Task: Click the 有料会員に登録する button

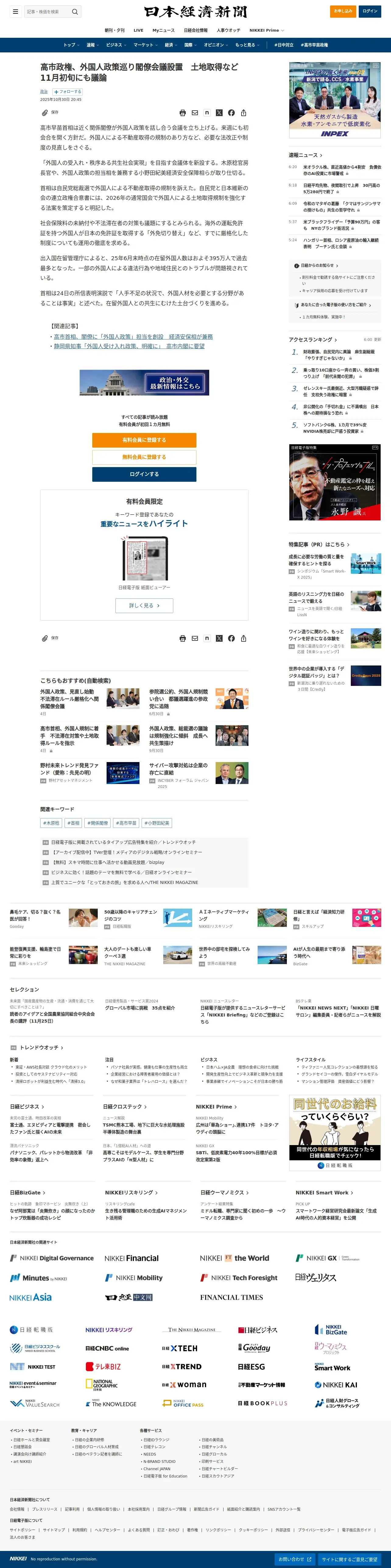Action: point(144,440)
